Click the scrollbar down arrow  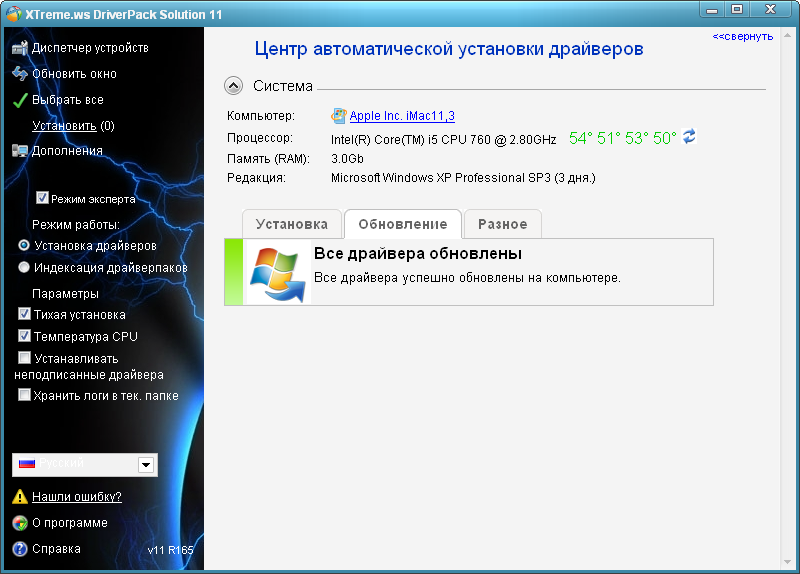[787, 562]
